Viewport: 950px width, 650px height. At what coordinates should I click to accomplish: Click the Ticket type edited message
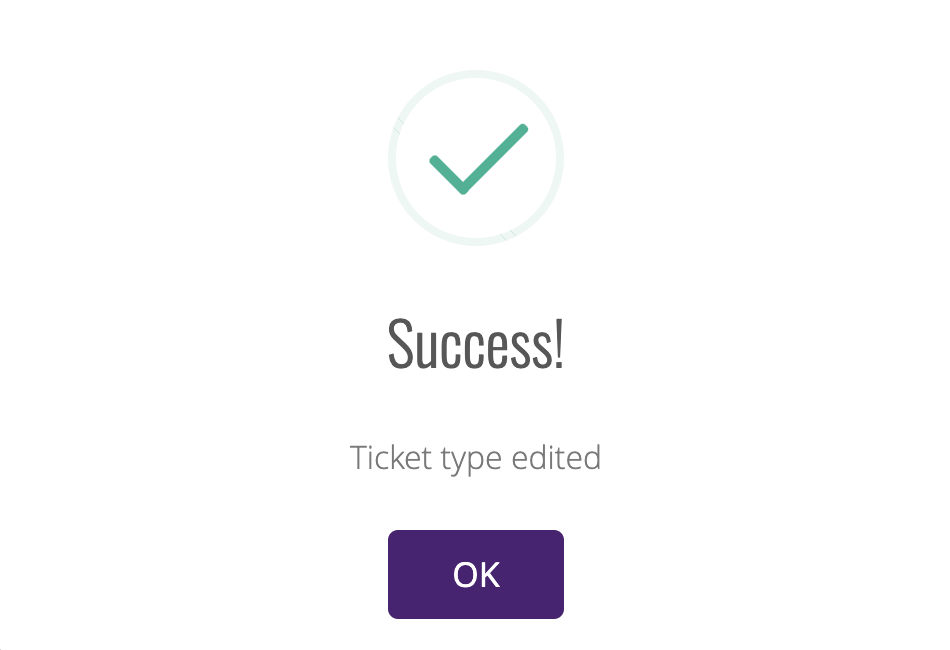coord(476,457)
